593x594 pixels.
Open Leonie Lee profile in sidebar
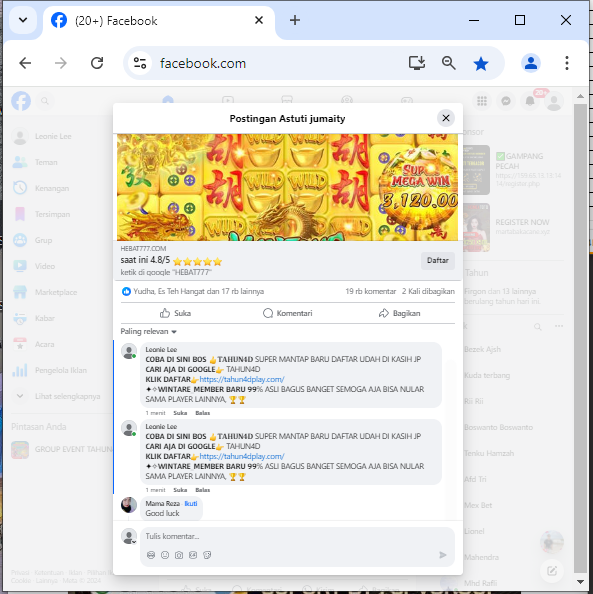click(53, 136)
